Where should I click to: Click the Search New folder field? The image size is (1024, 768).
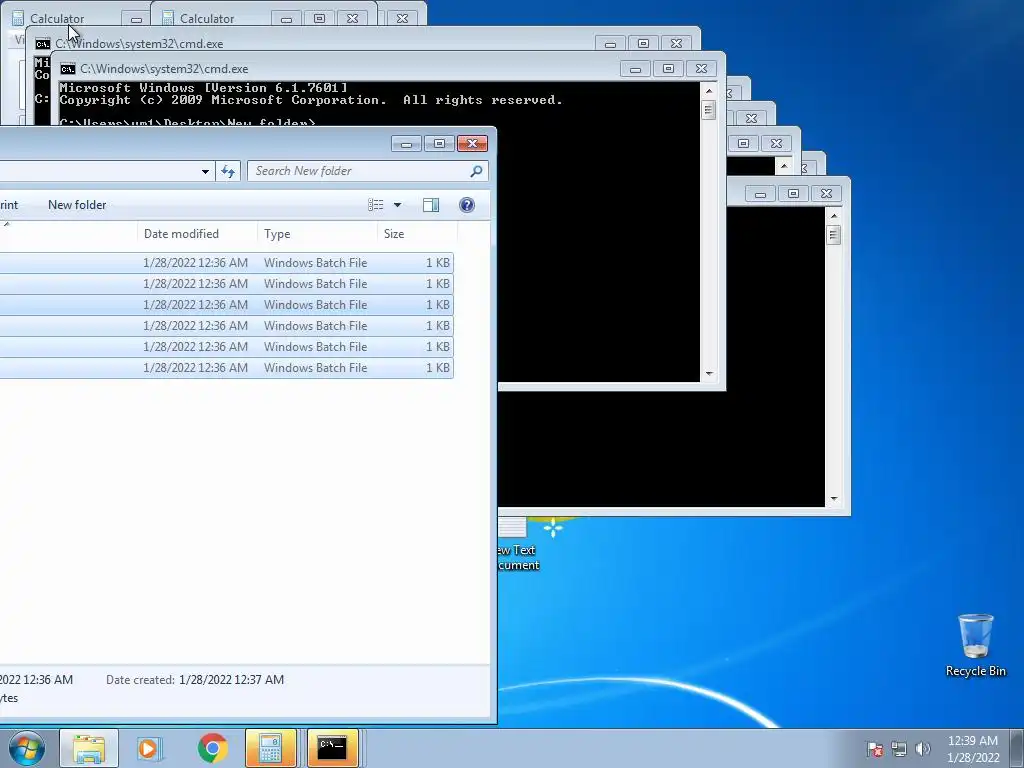click(368, 171)
